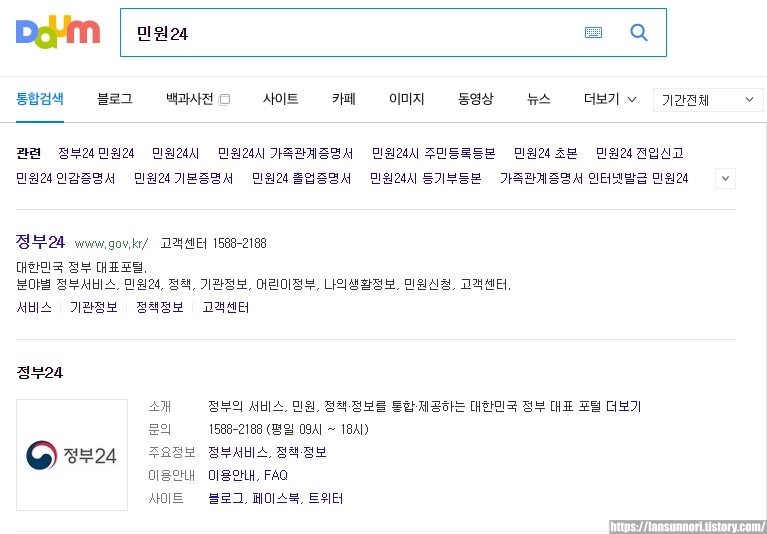Click related search 정부24 민원24
767x534 pixels.
click(x=96, y=154)
